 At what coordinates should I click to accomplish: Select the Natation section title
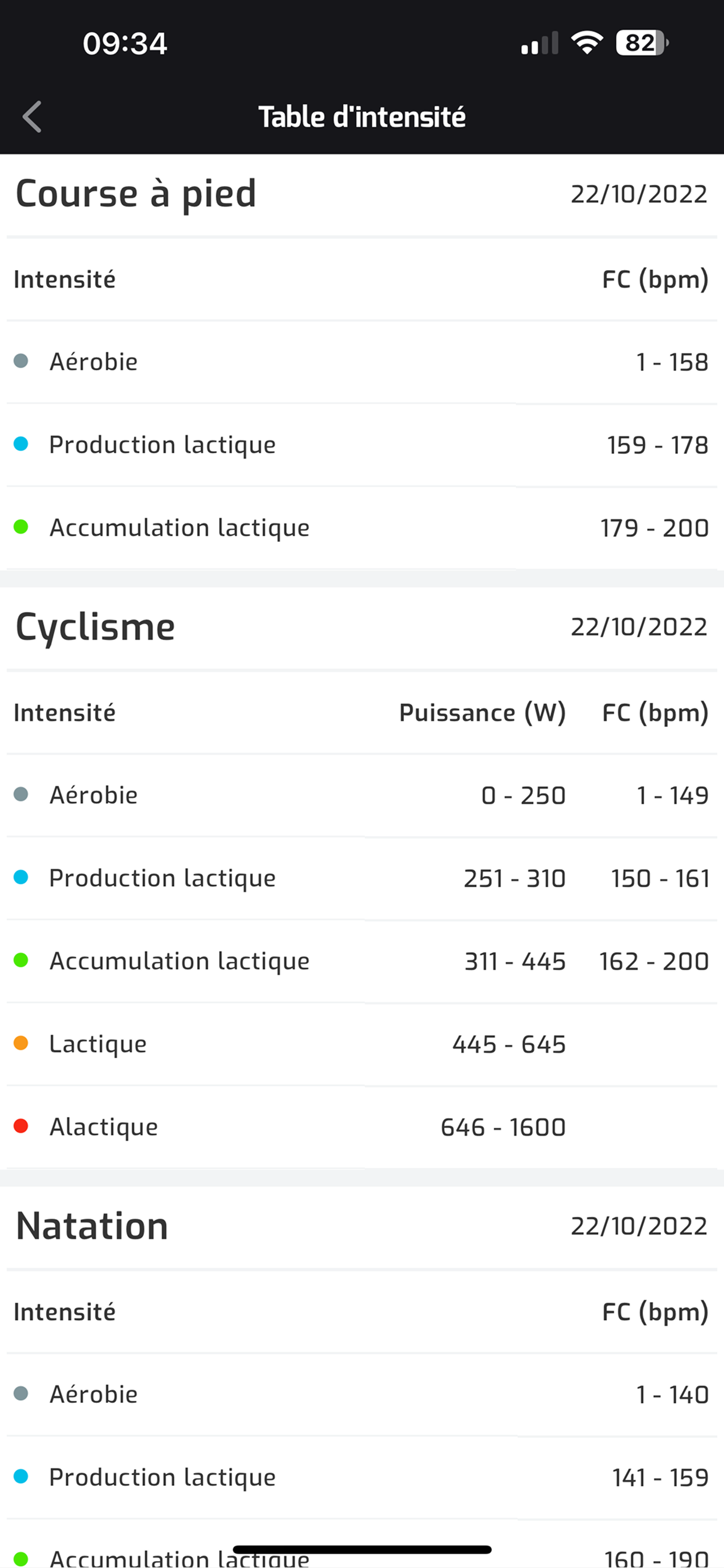92,1226
